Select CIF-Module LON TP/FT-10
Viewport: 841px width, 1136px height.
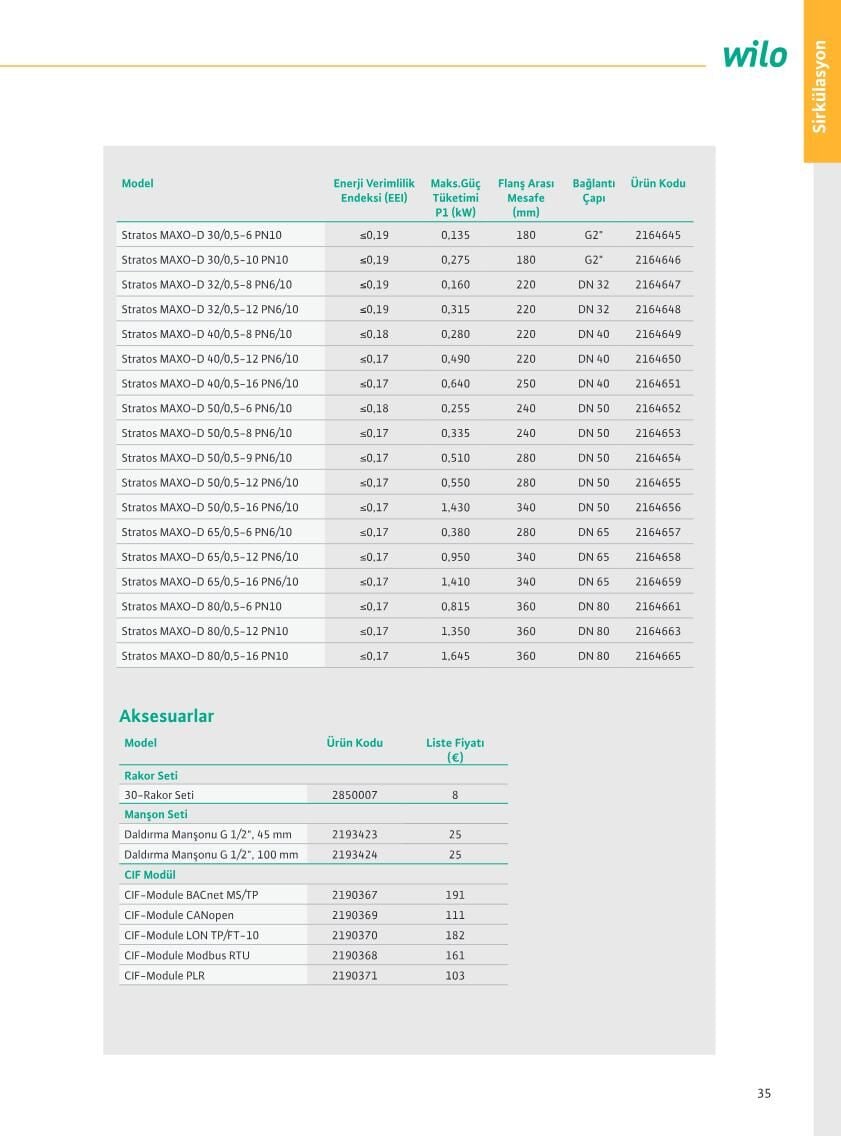tap(191, 935)
